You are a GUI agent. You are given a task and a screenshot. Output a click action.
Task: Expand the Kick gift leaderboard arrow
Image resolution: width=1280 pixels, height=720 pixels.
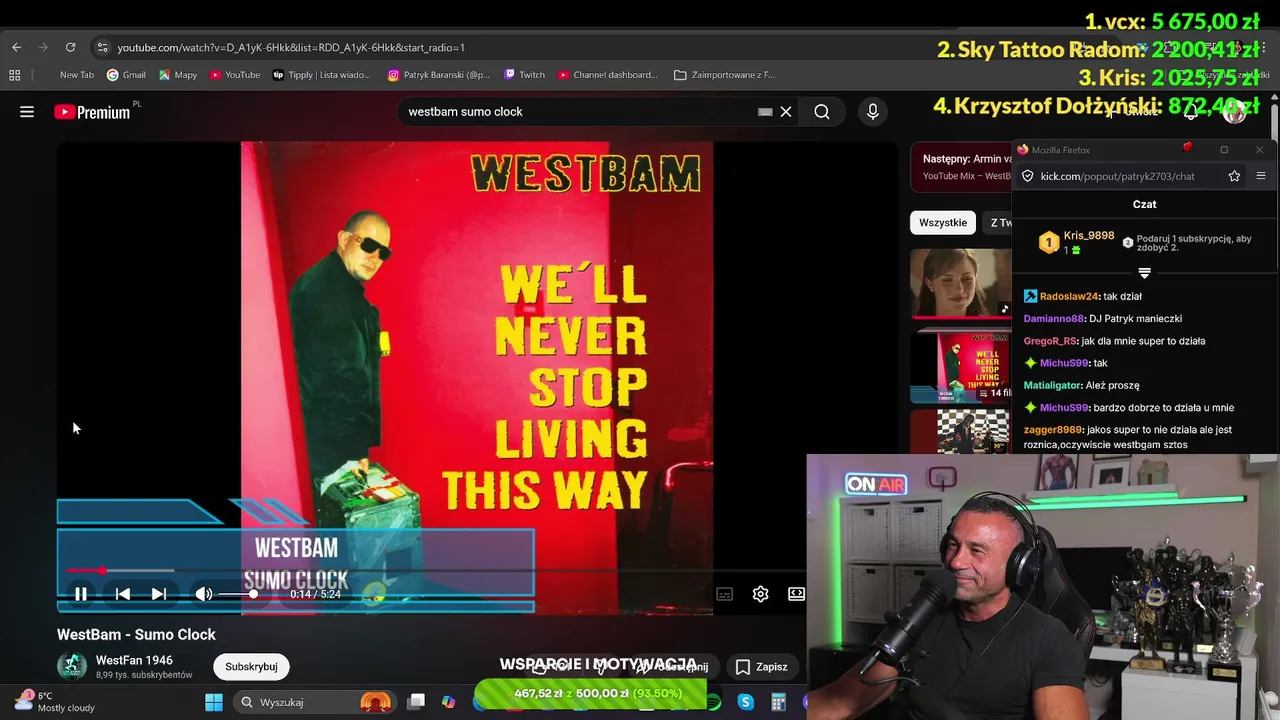(x=1145, y=272)
